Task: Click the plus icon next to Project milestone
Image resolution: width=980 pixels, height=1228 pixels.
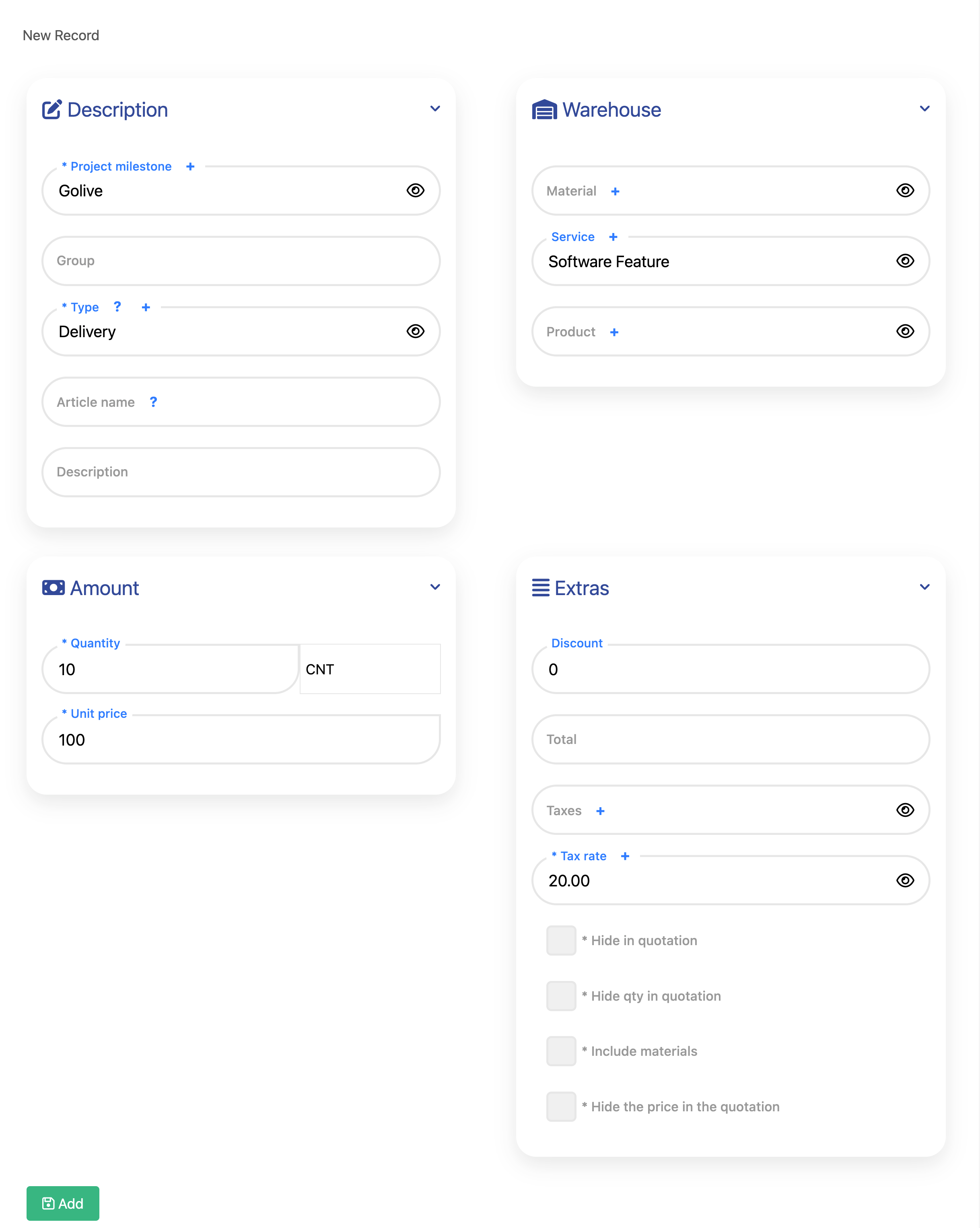Action: (x=190, y=166)
